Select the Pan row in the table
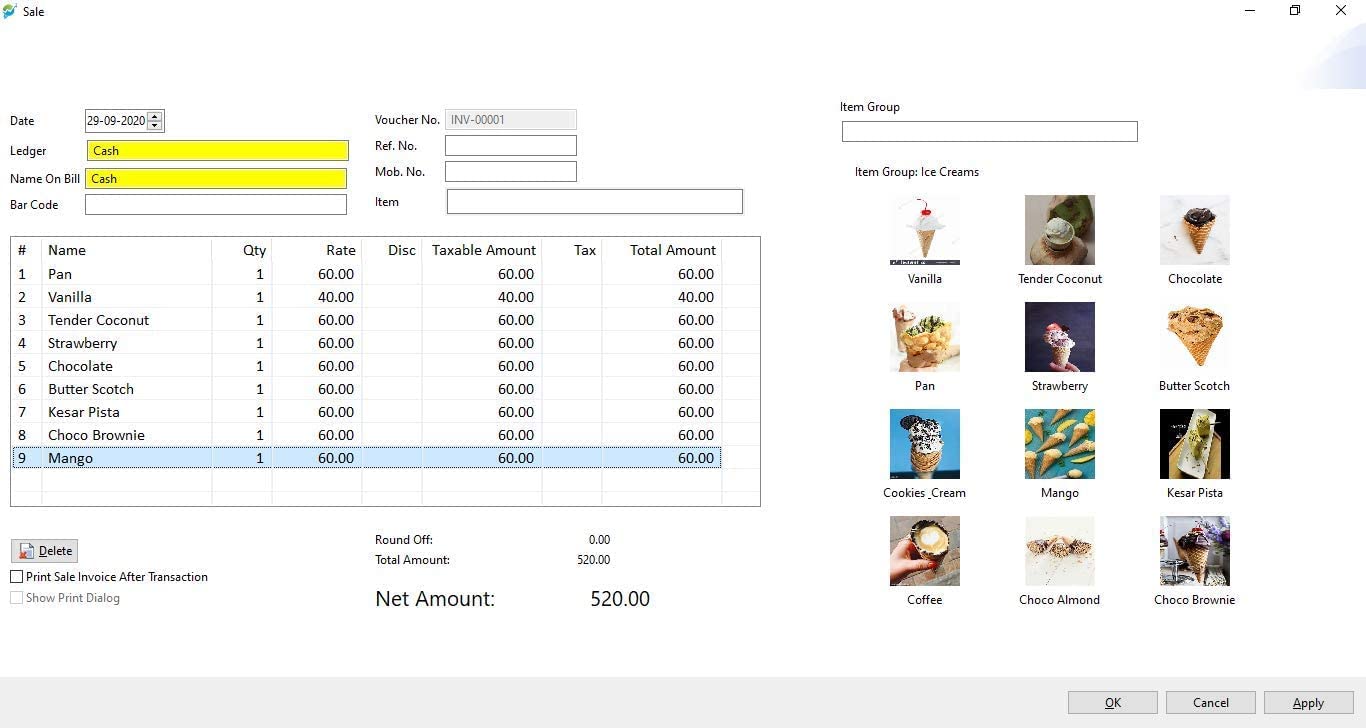 pyautogui.click(x=366, y=274)
